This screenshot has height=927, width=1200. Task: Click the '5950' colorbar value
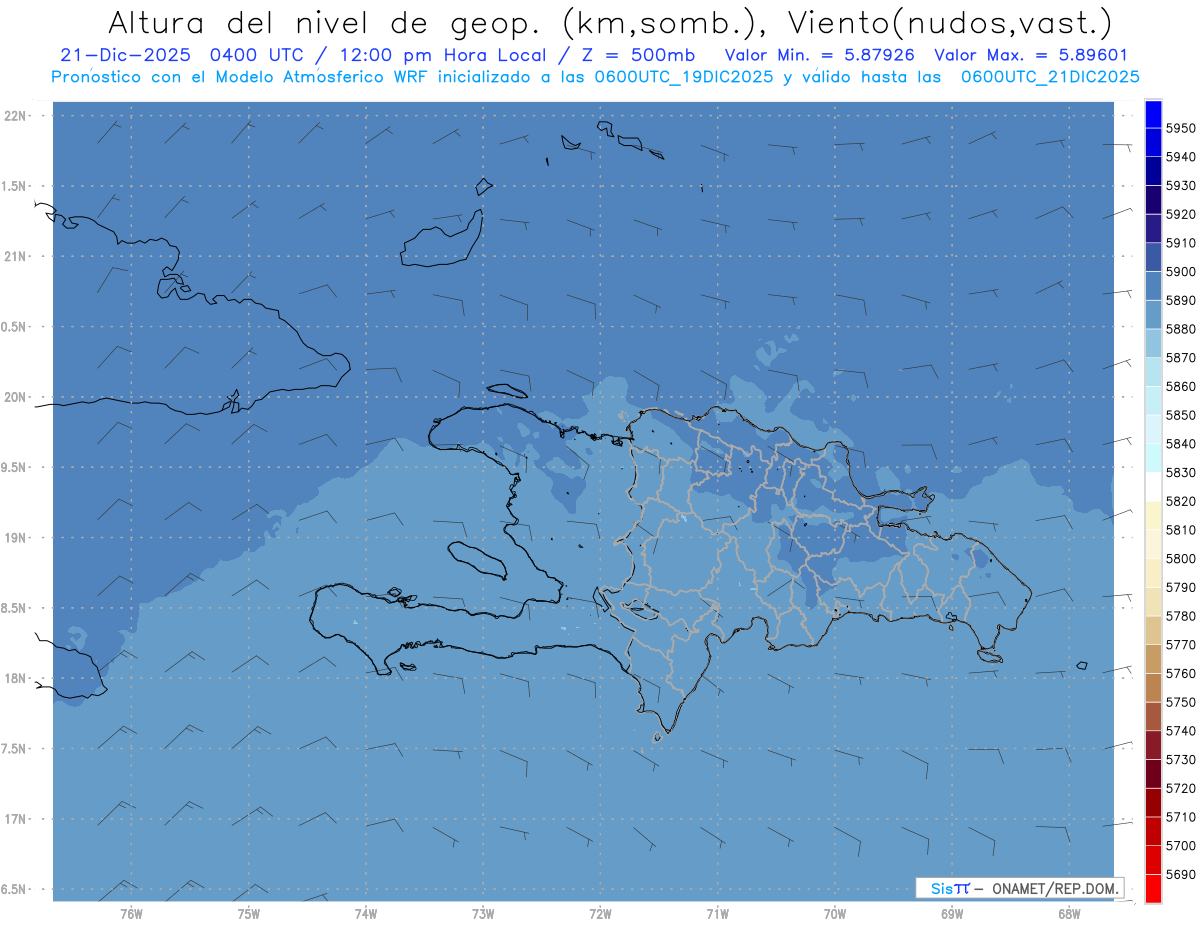[x=1180, y=128]
